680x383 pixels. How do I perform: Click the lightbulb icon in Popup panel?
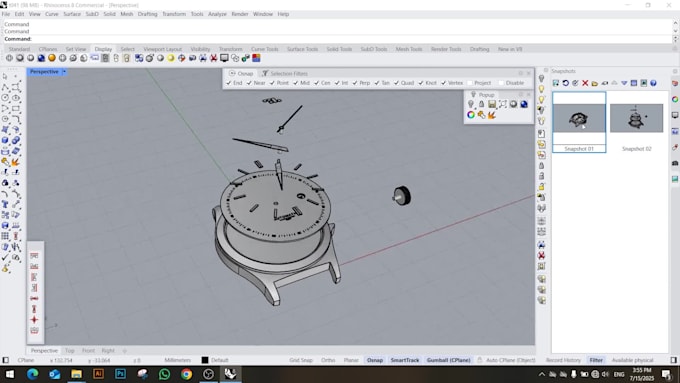[x=471, y=104]
